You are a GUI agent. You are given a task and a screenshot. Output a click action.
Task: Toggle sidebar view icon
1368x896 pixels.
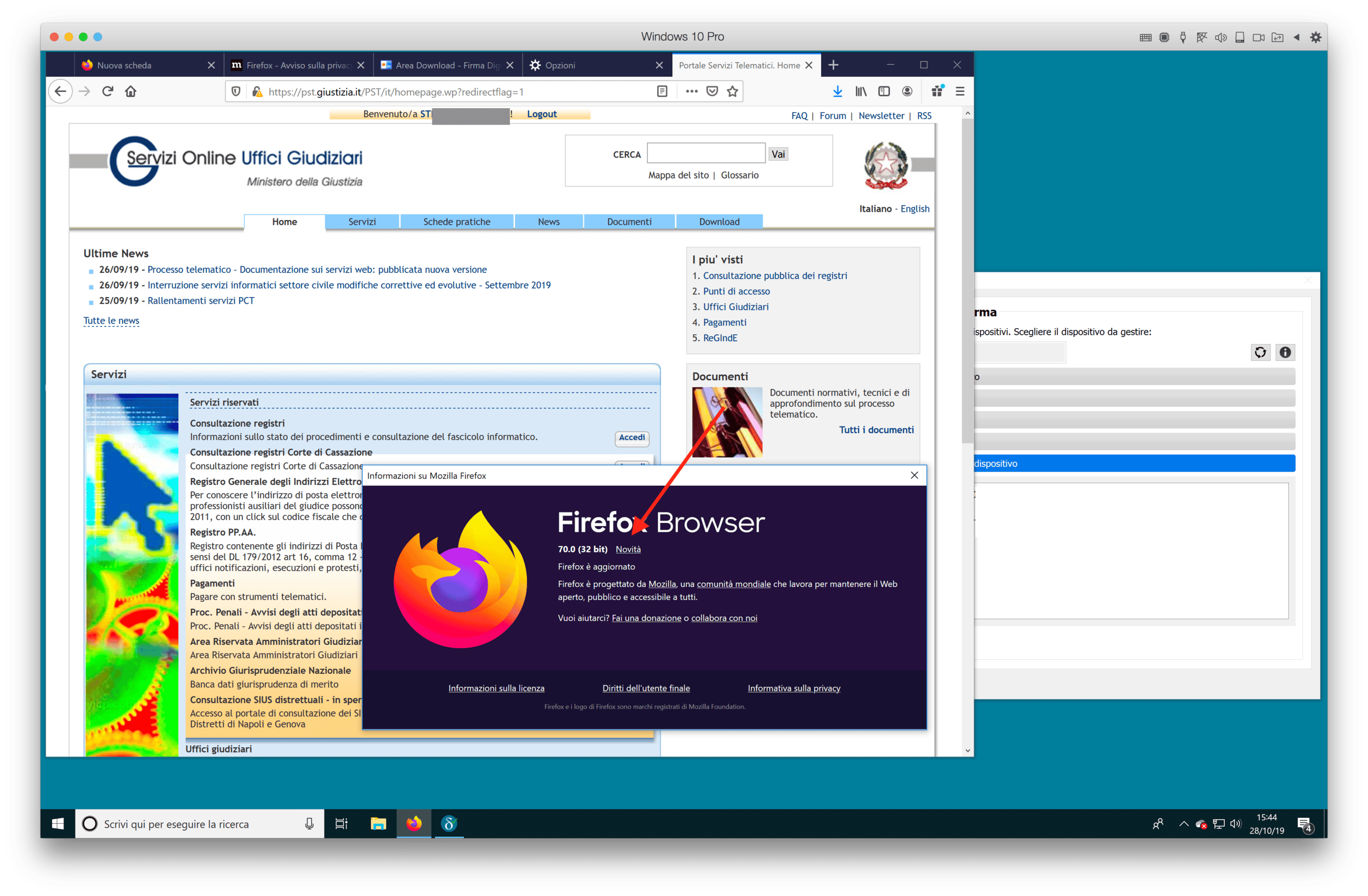884,91
